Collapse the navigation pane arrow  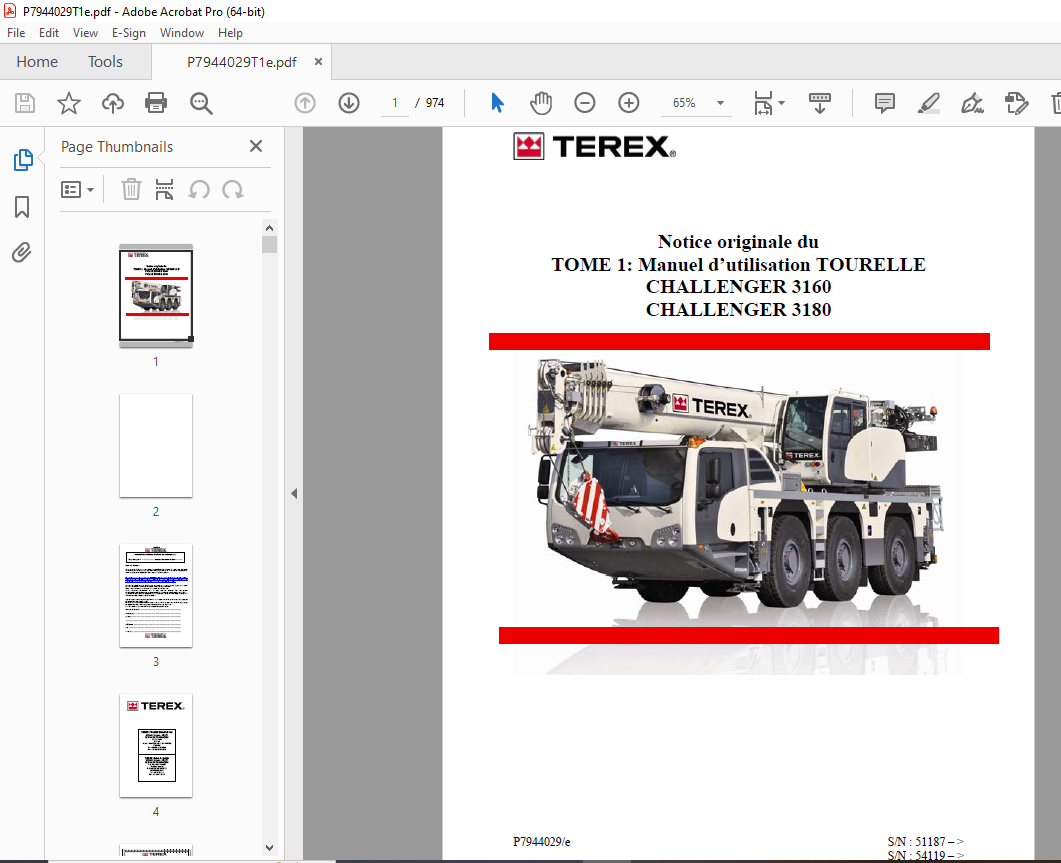coord(294,493)
